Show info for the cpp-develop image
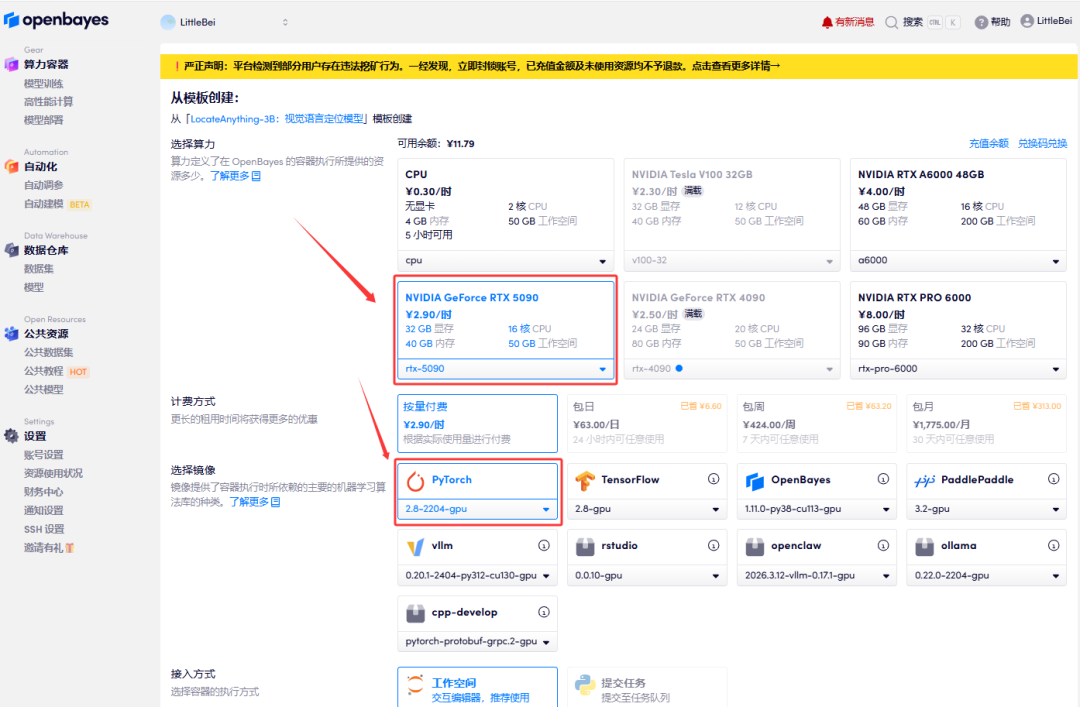The height and width of the screenshot is (707, 1080). coord(543,612)
